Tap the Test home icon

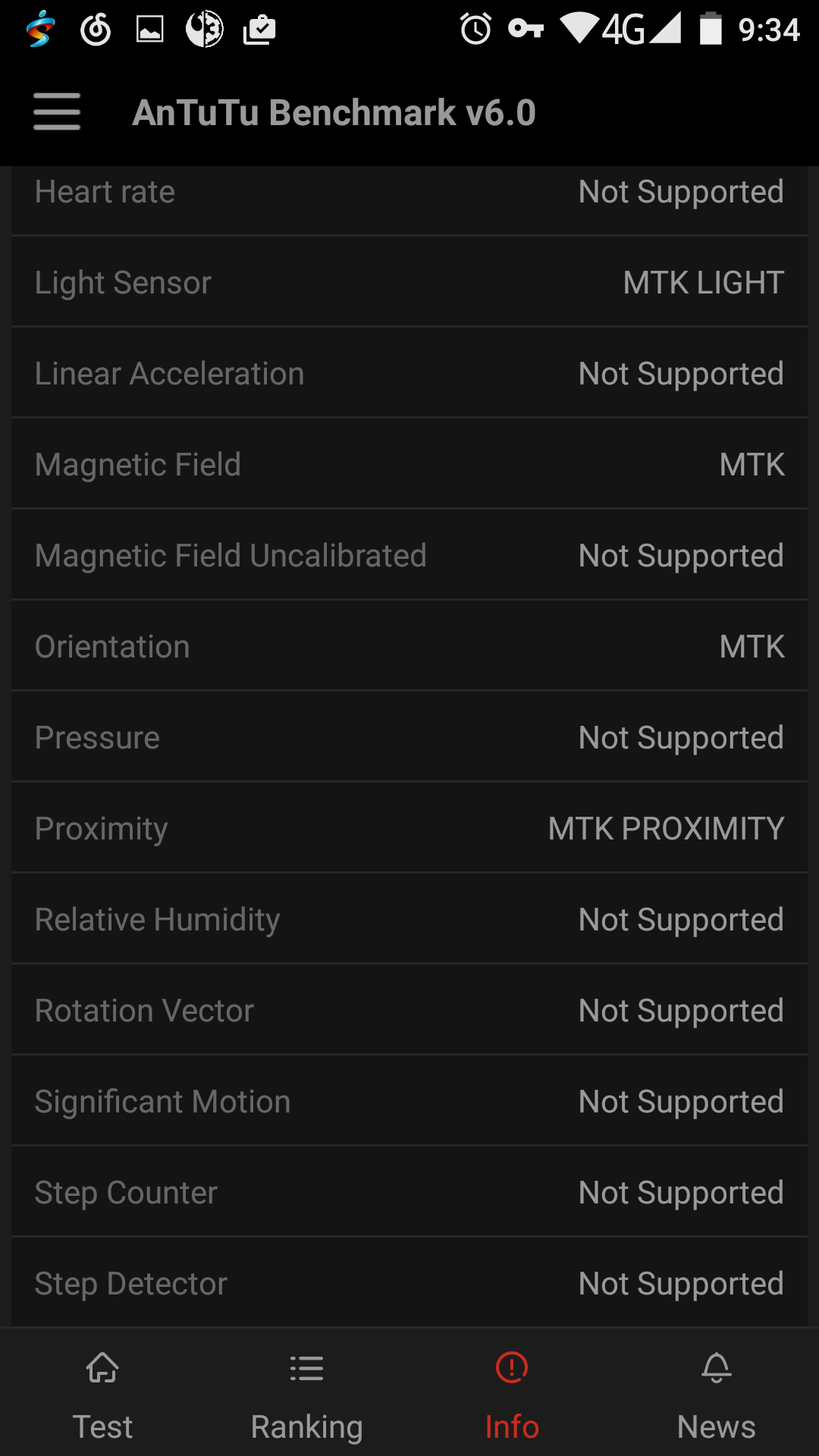(102, 1369)
